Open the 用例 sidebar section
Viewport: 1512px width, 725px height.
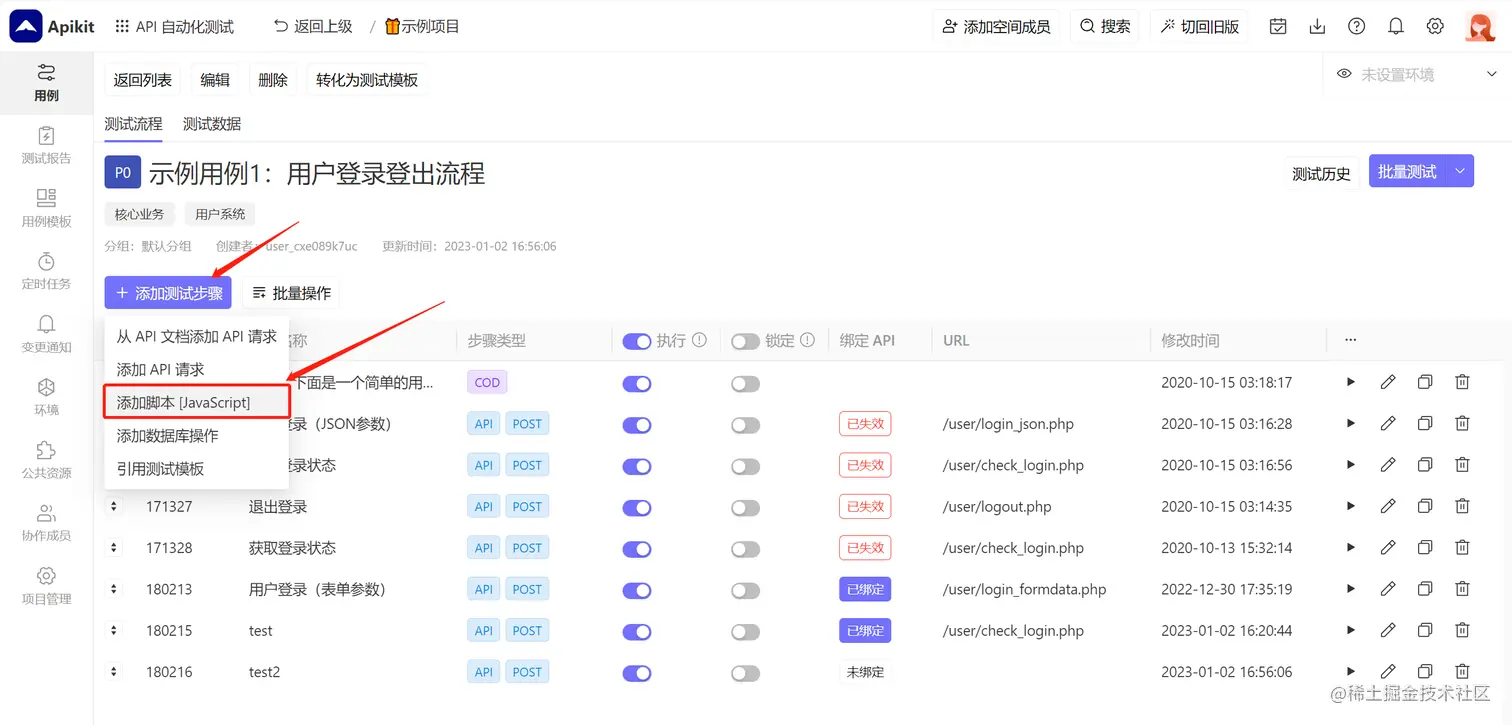tap(46, 82)
